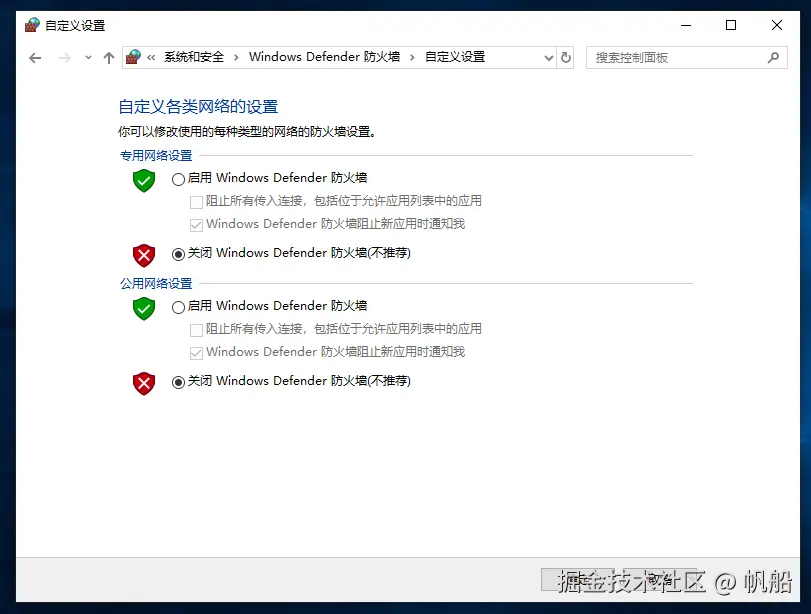Open recent locations dropdown chevron
Viewport: 811px width, 614px height.
tap(88, 58)
